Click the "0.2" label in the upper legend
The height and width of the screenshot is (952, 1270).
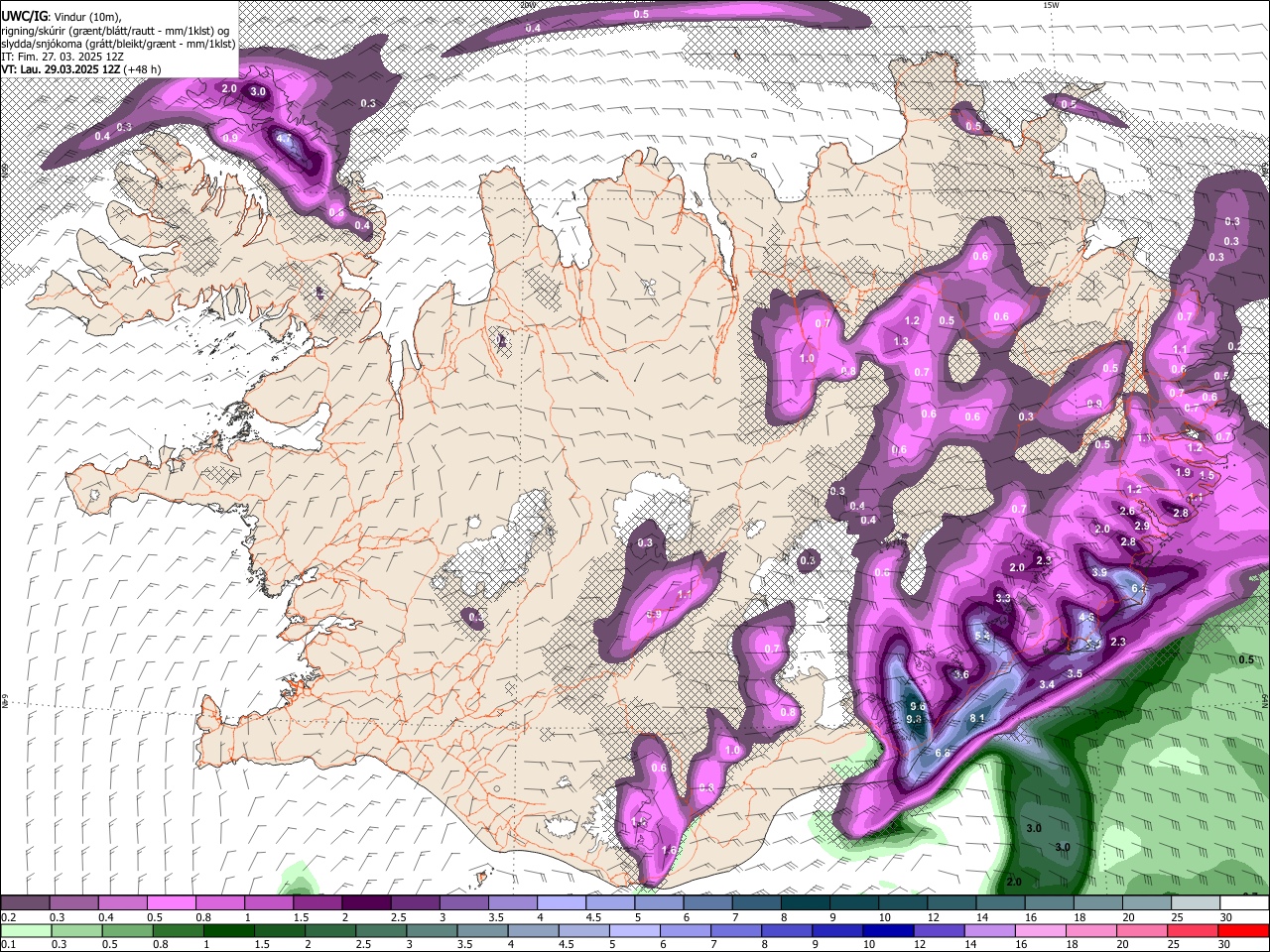tap(9, 917)
